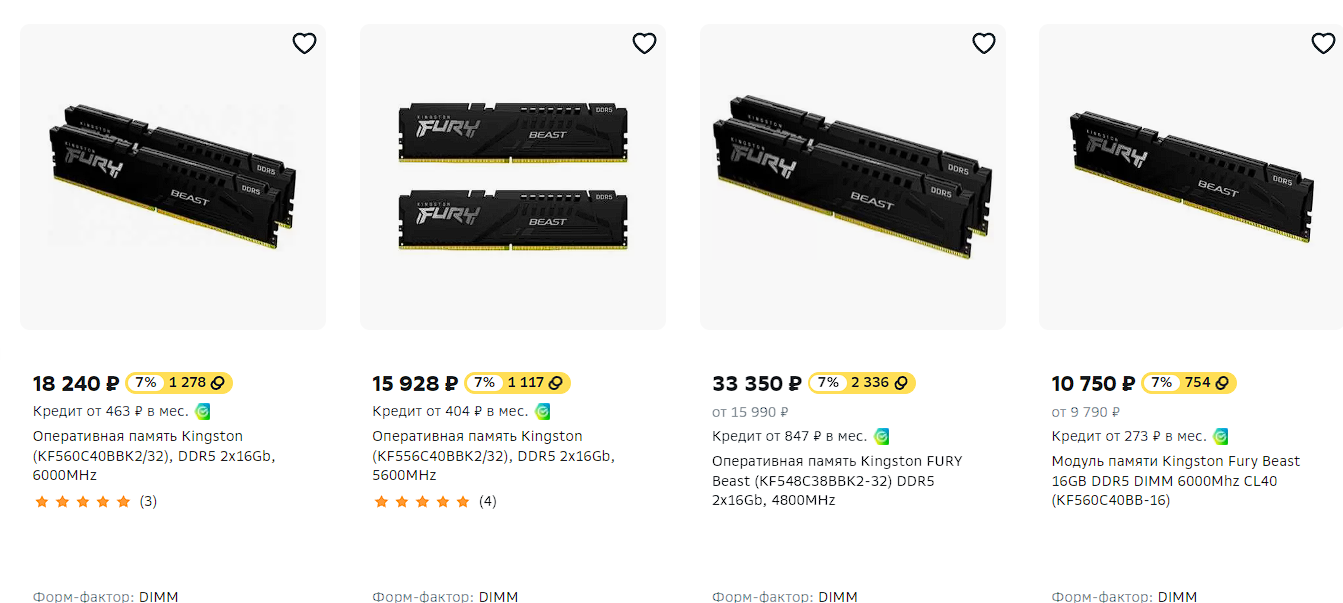Click credit icon next to 463 ₽ monthly
The width and height of the screenshot is (1343, 603).
(203, 411)
